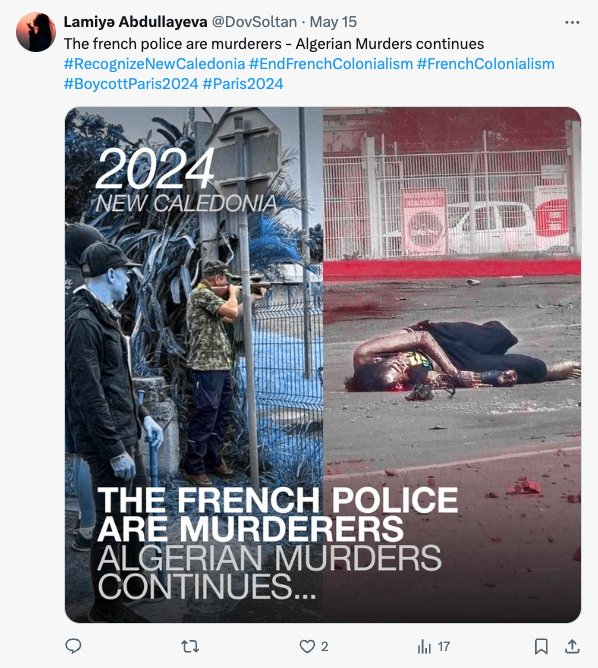Follow the #FrenchColonialism hashtag link

[486, 64]
